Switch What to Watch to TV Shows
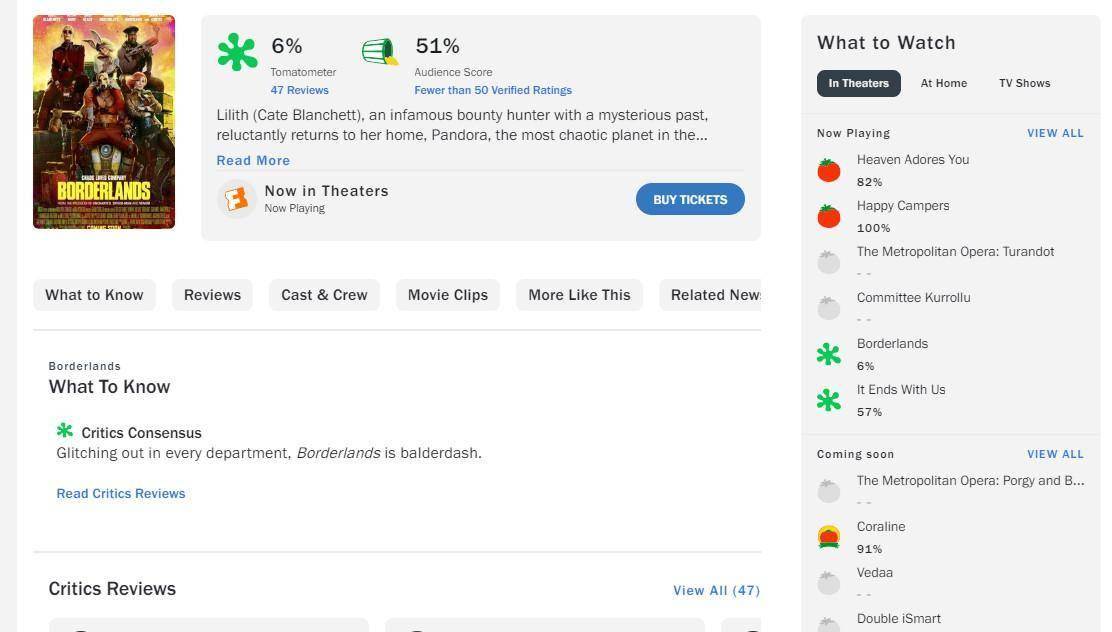The width and height of the screenshot is (1112, 632). click(1024, 83)
